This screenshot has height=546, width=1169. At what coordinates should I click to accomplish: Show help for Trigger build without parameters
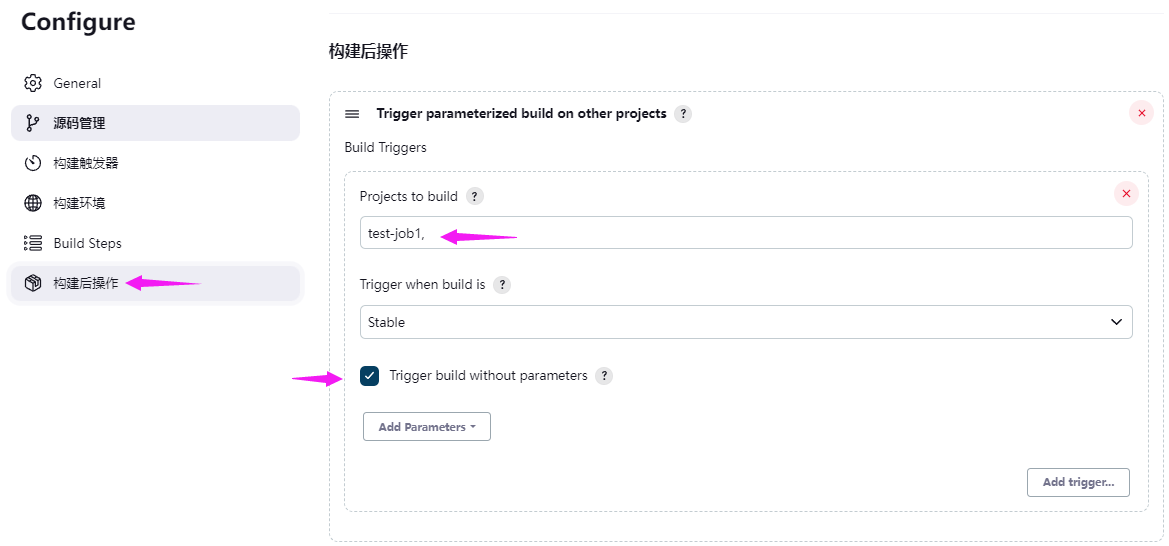(x=604, y=376)
